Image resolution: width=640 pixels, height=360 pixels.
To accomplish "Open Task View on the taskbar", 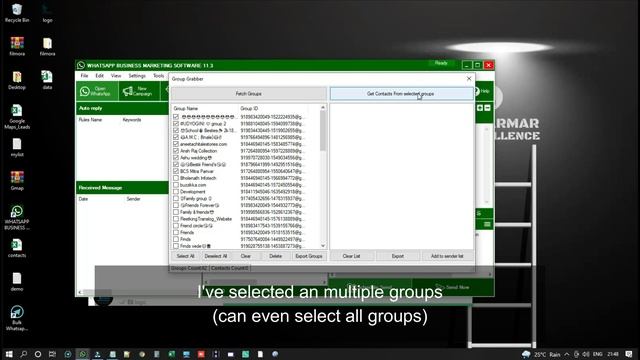I will [52, 354].
